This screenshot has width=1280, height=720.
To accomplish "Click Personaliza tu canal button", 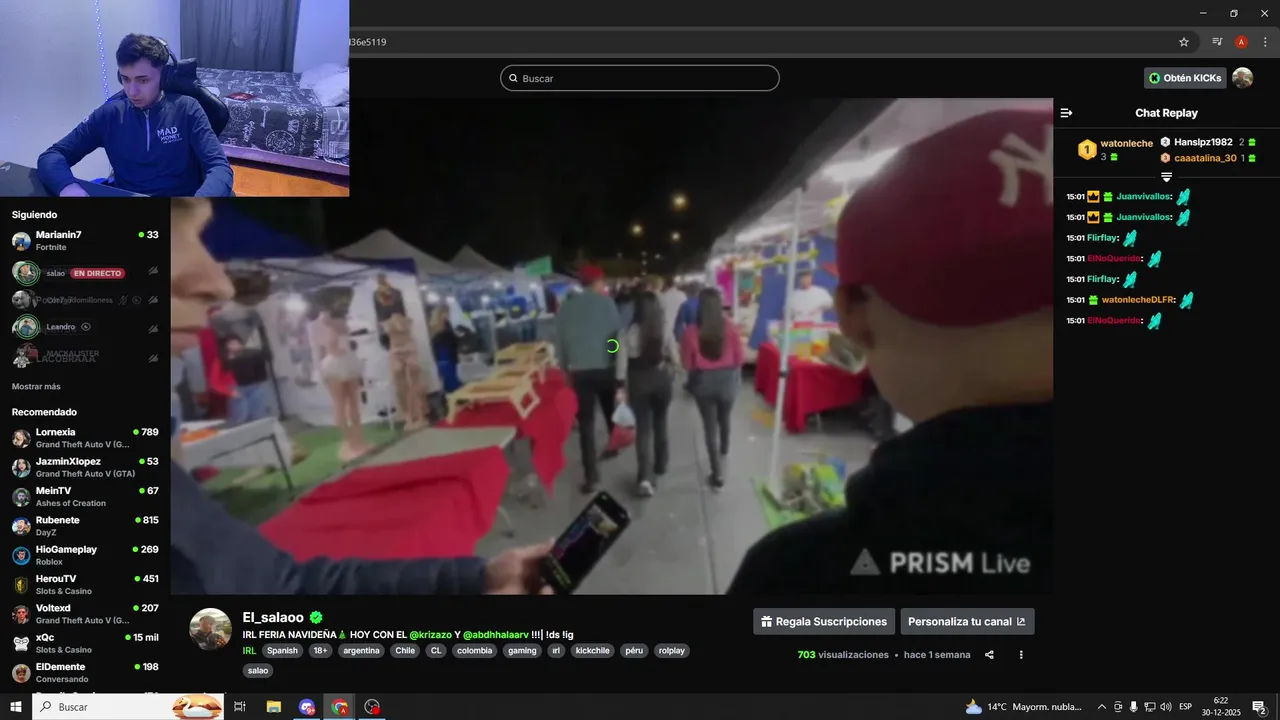I will 967,621.
